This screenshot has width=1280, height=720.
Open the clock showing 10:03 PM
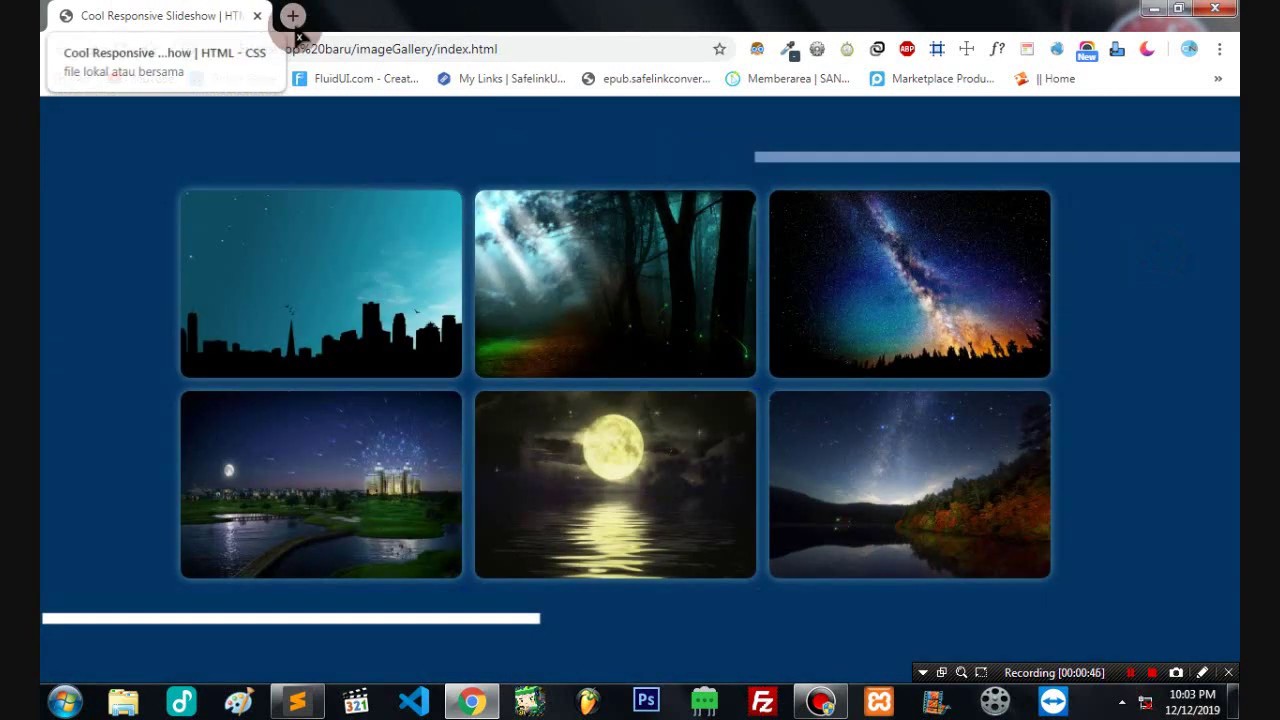[x=1192, y=702]
